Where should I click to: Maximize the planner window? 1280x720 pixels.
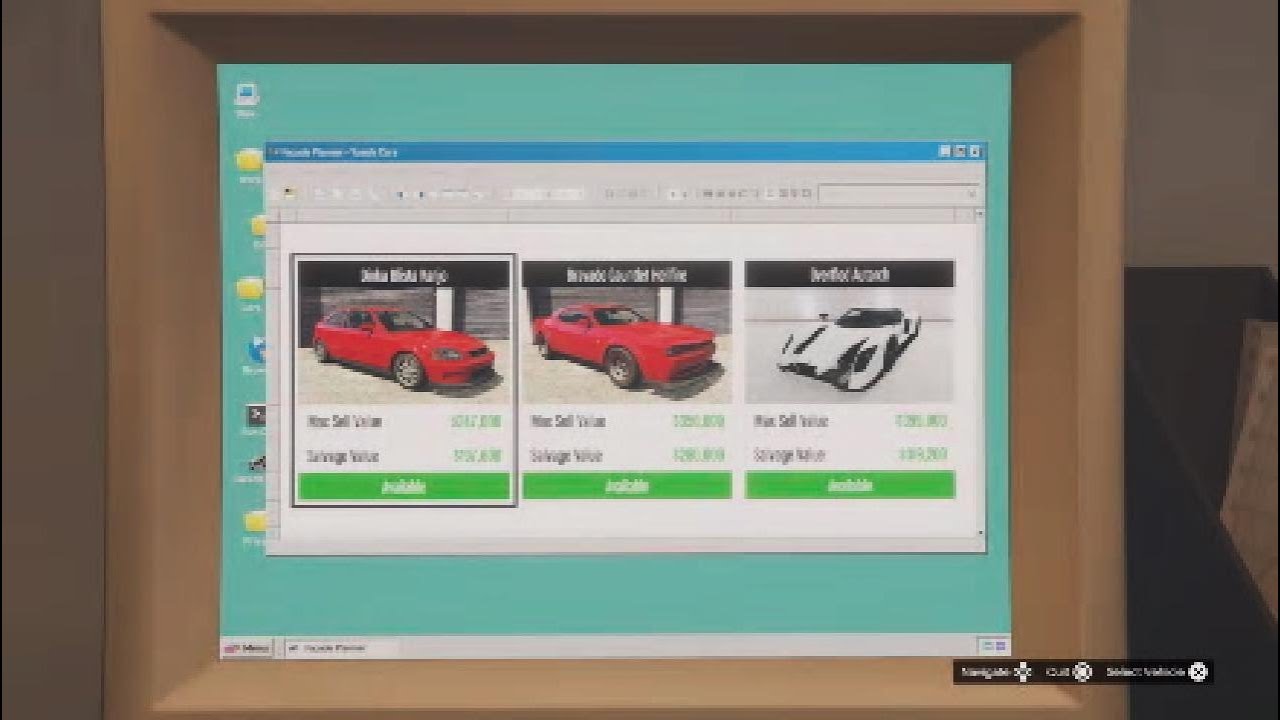tap(960, 152)
